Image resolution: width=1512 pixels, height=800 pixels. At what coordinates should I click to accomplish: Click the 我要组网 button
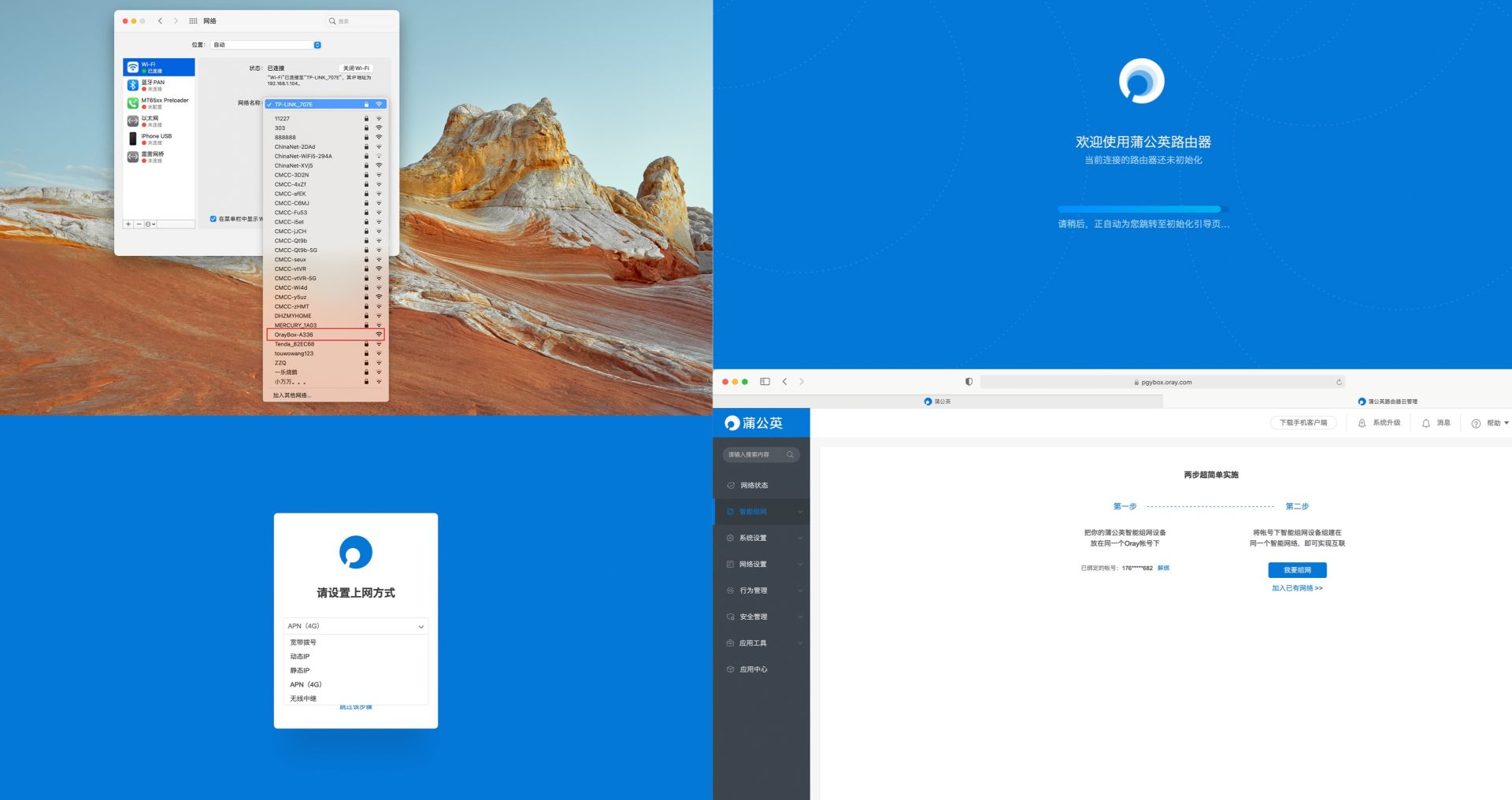[1297, 570]
